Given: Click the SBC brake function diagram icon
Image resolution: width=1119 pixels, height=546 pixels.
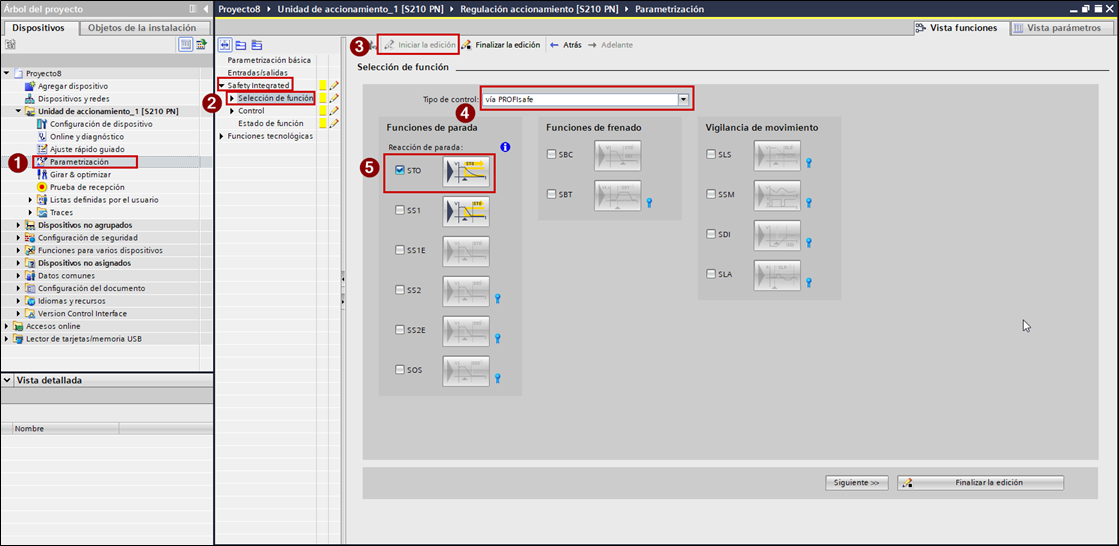Looking at the screenshot, I should click(617, 156).
